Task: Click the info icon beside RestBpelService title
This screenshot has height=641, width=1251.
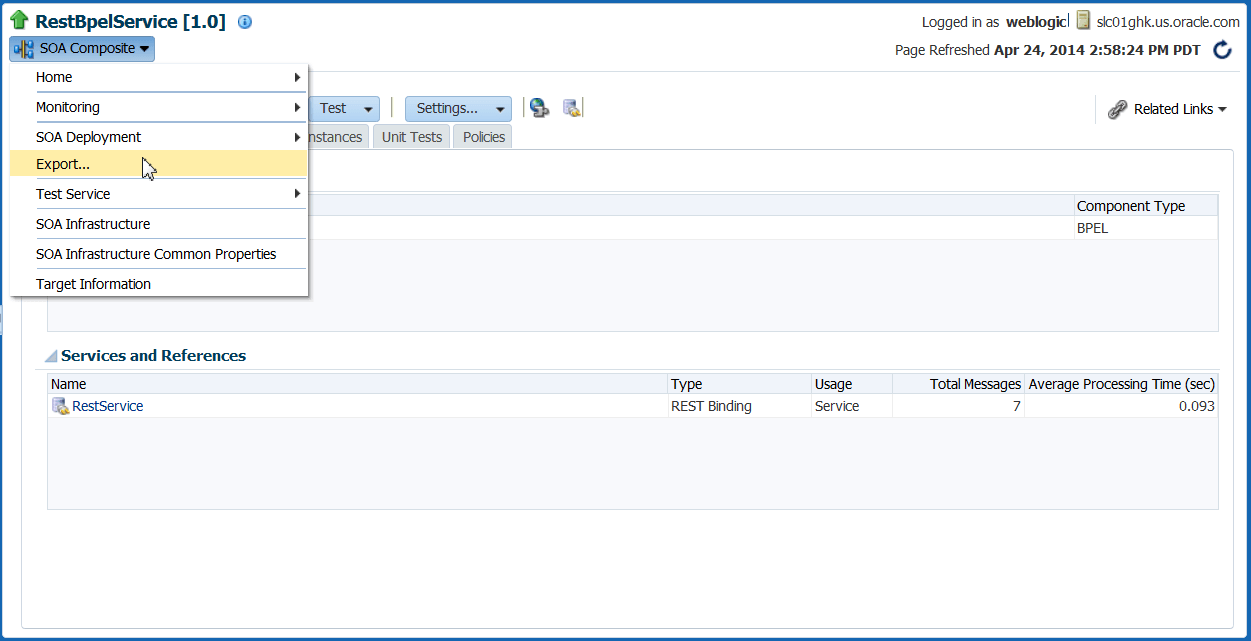Action: pos(245,22)
